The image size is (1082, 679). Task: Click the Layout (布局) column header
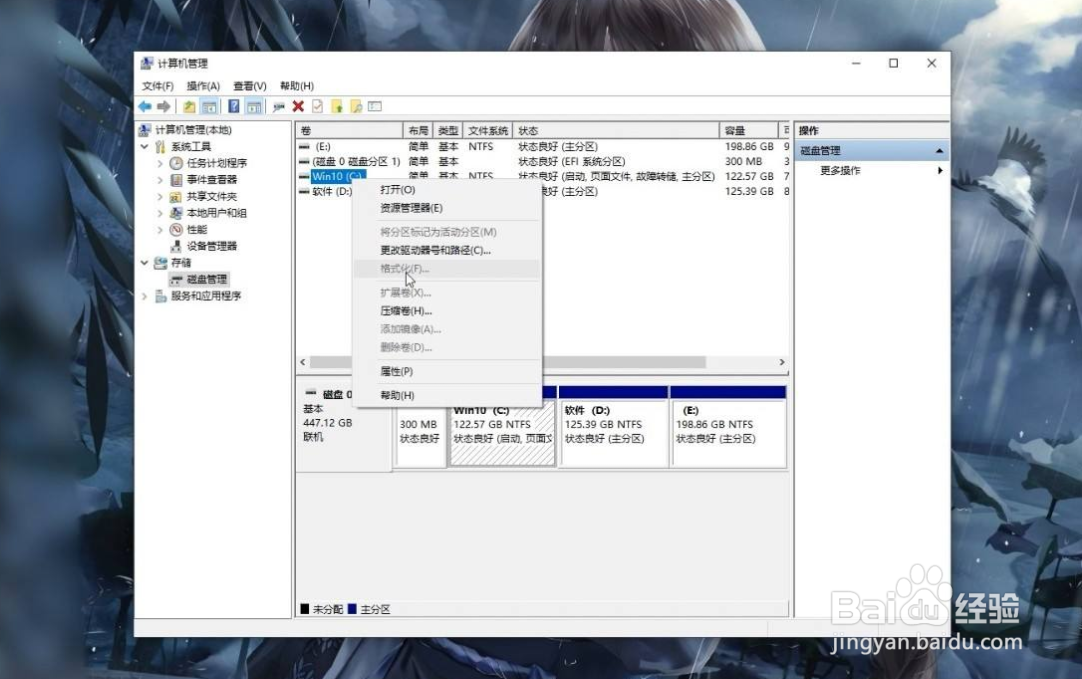coord(418,130)
